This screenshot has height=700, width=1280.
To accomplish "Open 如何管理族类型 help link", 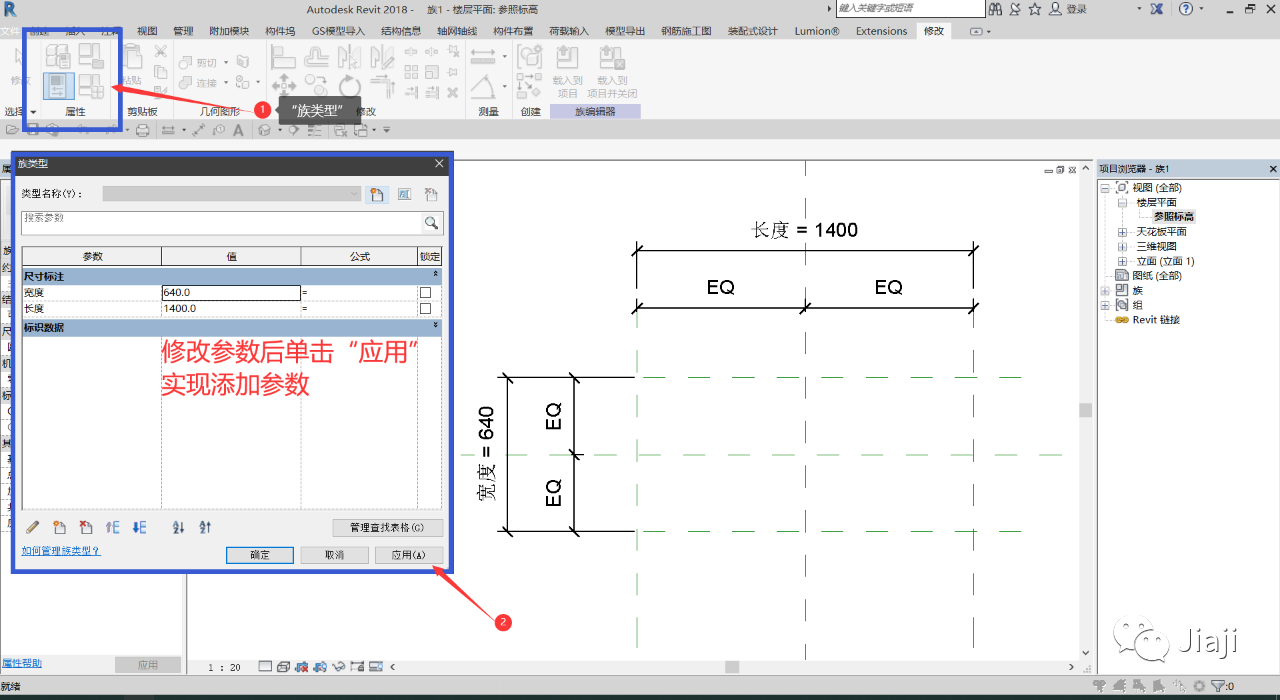I will [x=61, y=551].
